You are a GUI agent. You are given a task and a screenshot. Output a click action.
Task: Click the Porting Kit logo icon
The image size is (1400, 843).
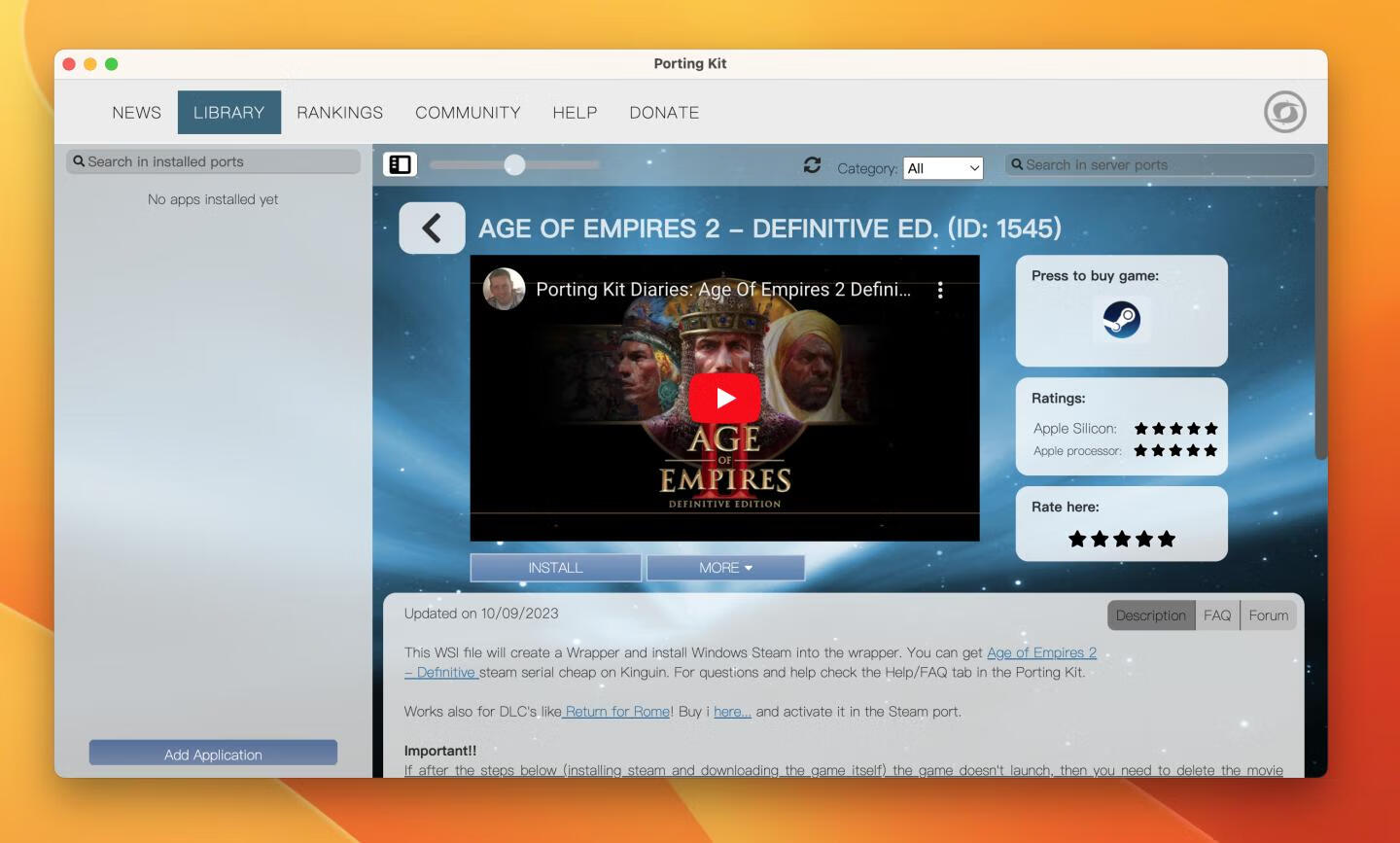1285,112
